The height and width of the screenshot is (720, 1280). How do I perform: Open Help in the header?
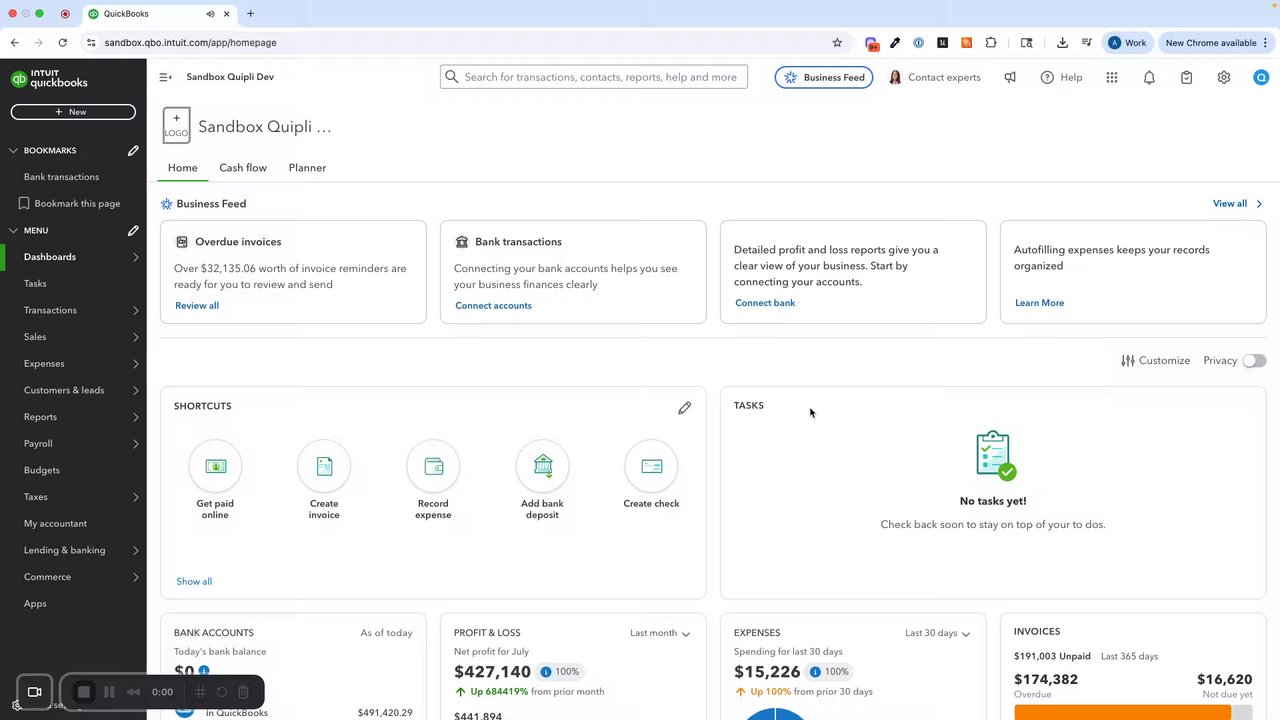tap(1061, 77)
